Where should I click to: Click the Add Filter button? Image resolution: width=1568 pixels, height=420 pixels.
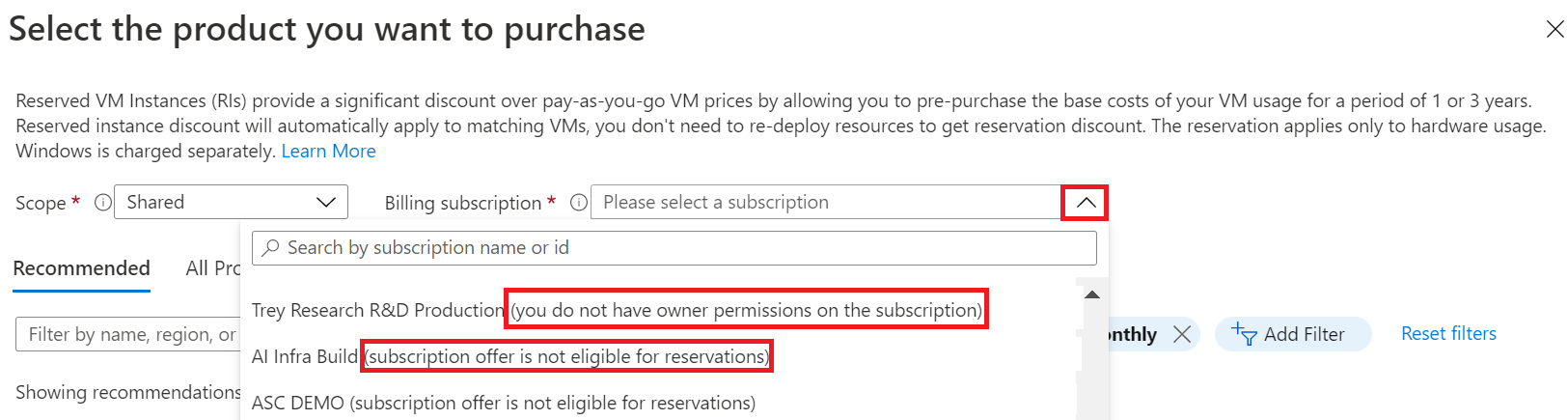(x=1293, y=334)
